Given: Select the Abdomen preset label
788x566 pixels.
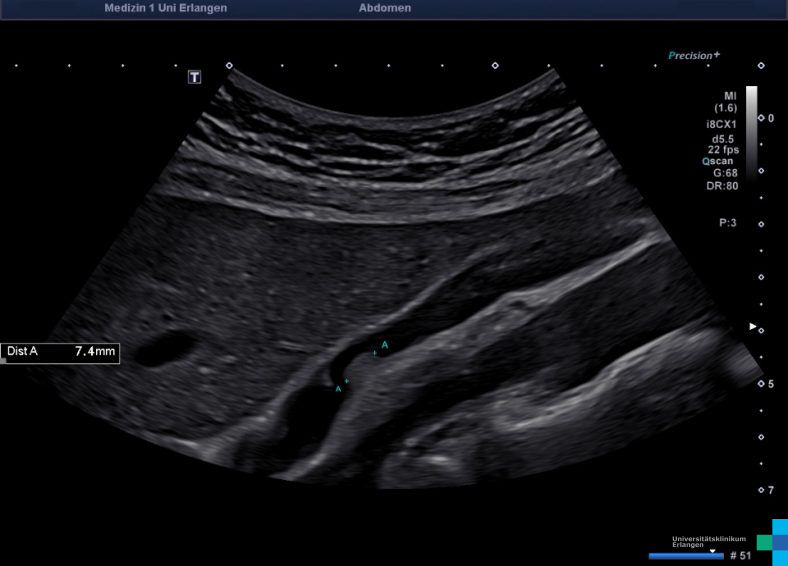Looking at the screenshot, I should (384, 8).
